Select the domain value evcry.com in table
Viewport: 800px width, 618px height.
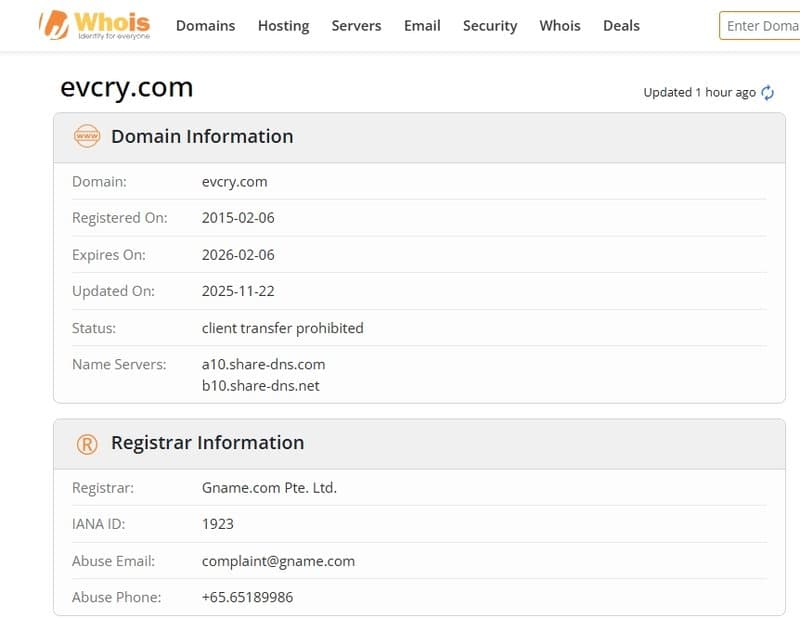click(235, 182)
